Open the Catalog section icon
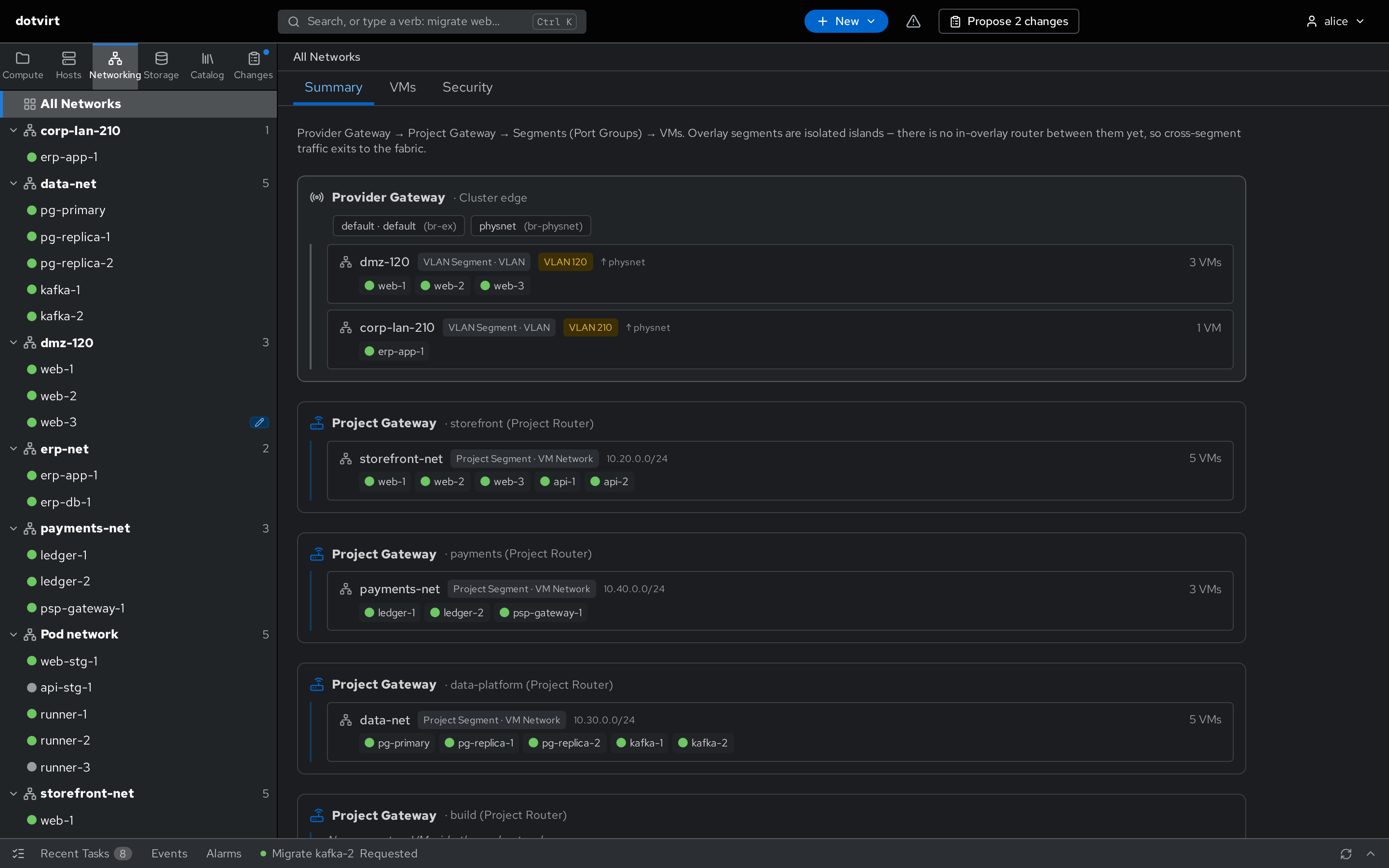This screenshot has height=868, width=1389. point(207,58)
